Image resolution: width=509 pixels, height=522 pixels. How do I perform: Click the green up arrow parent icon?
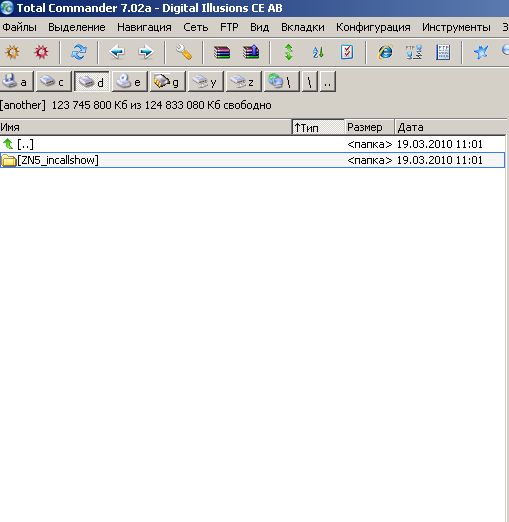tap(8, 144)
